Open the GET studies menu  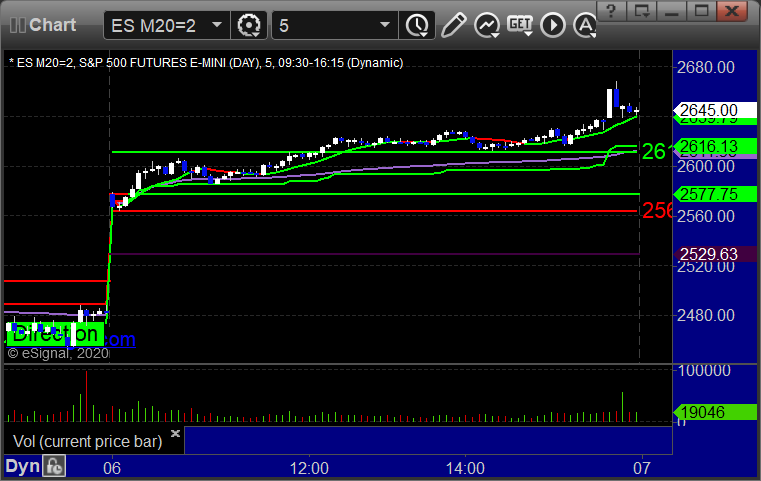click(520, 25)
